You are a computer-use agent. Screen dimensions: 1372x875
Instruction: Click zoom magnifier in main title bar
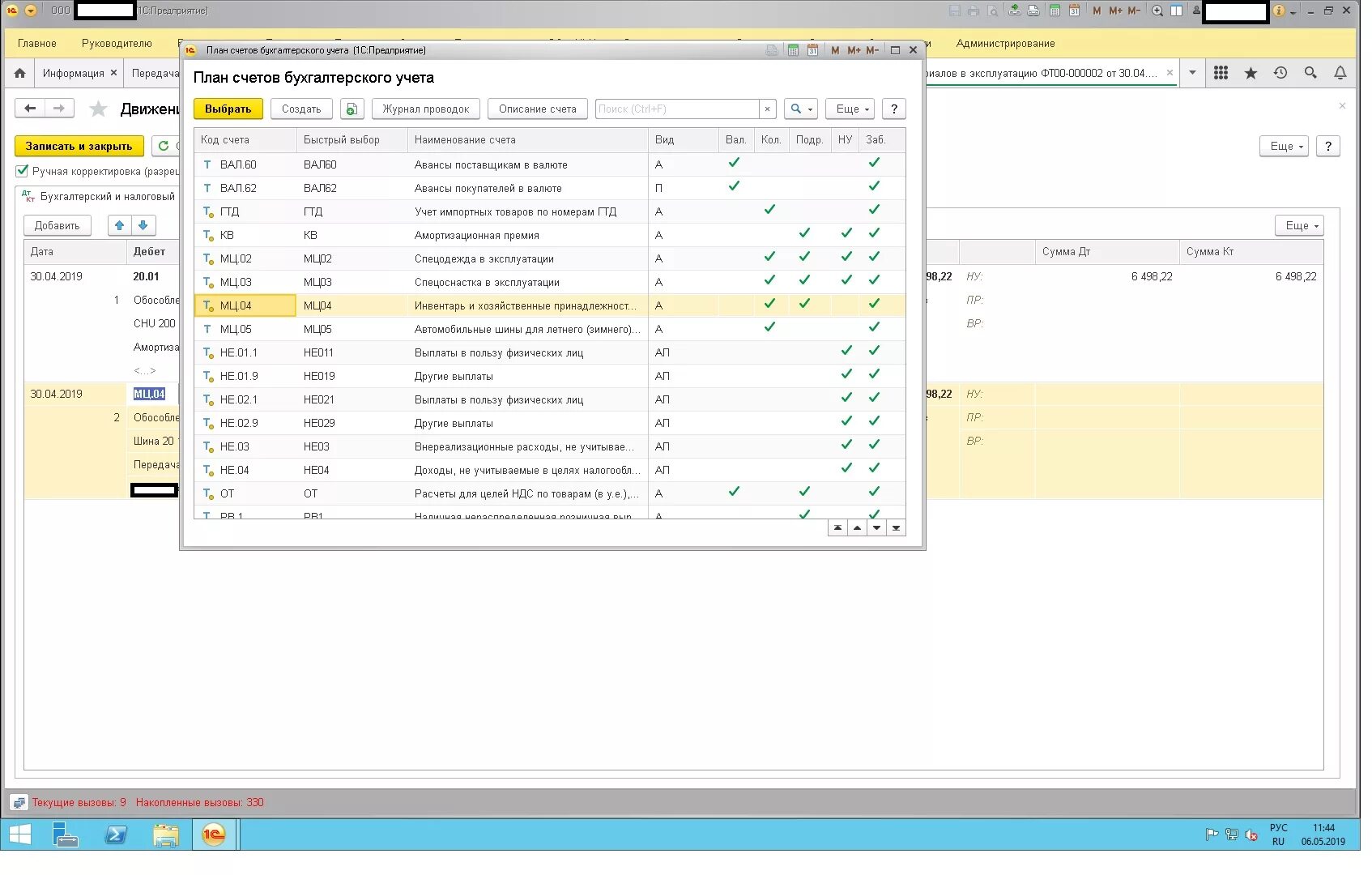pyautogui.click(x=1157, y=11)
